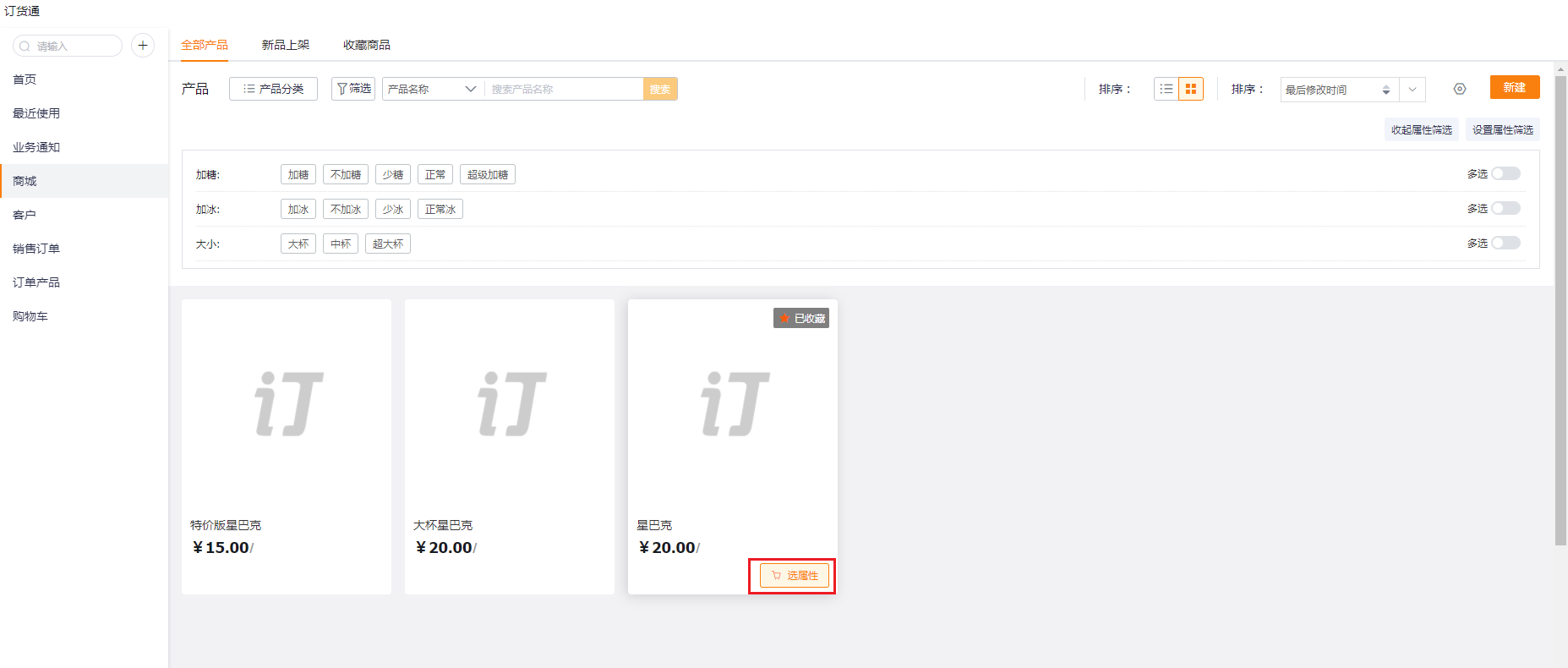Open 设置属性筛选 settings
The image size is (1568, 668).
[1503, 129]
